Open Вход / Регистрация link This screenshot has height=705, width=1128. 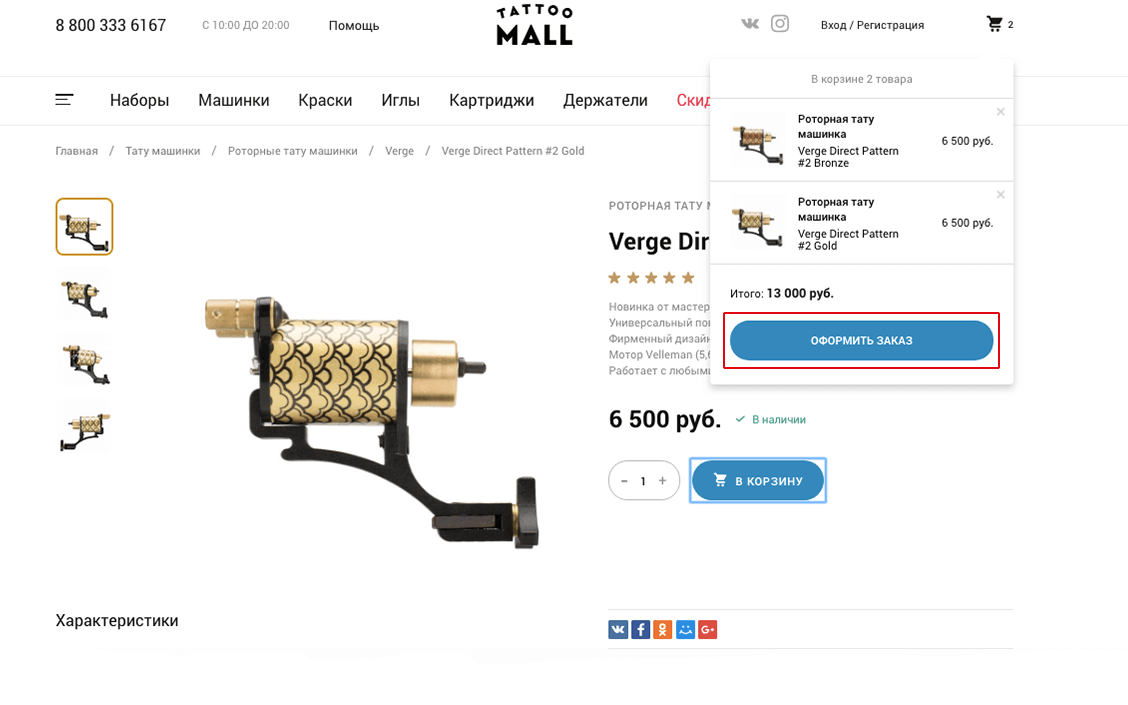872,25
